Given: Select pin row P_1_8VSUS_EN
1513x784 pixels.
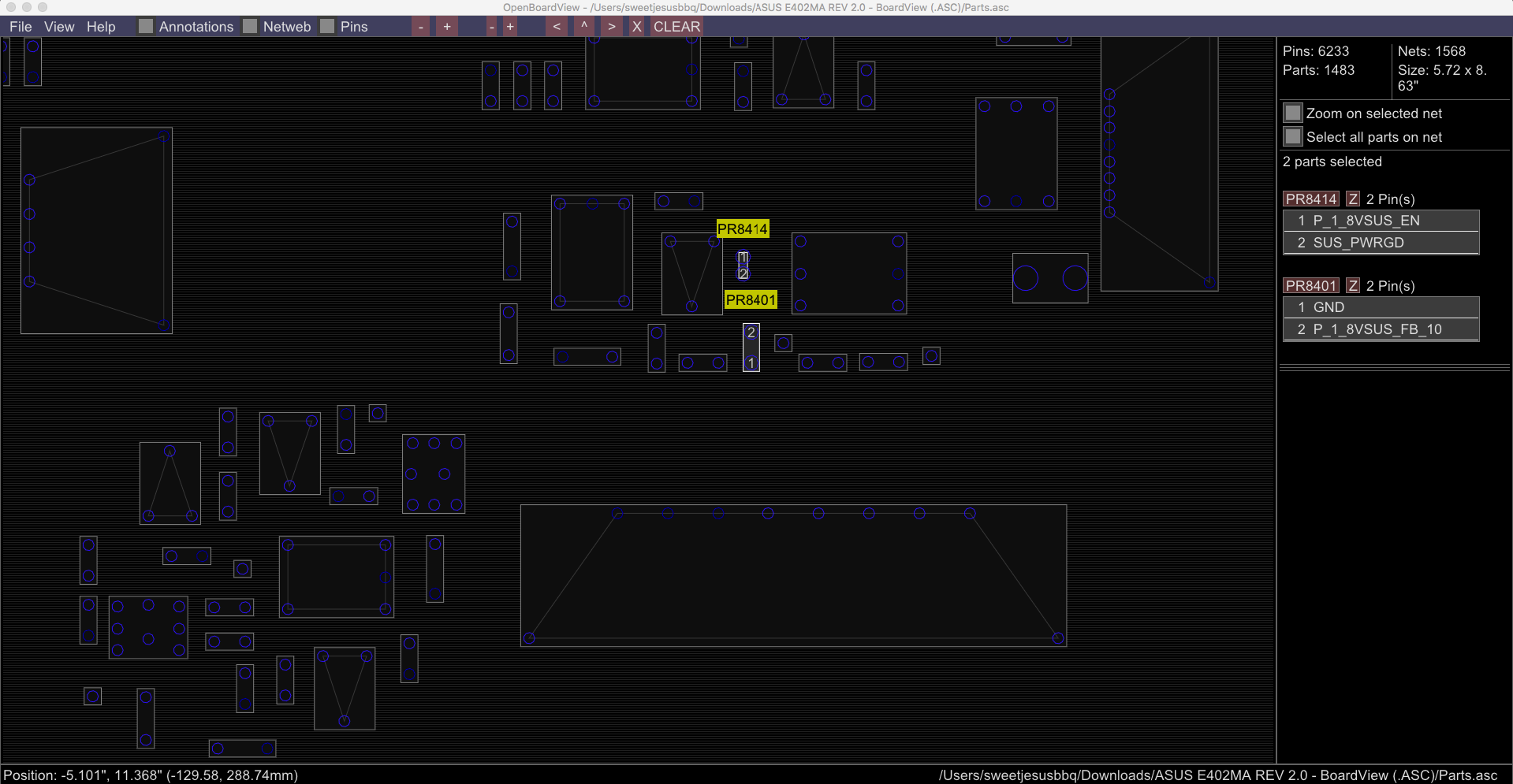Looking at the screenshot, I should [1381, 221].
